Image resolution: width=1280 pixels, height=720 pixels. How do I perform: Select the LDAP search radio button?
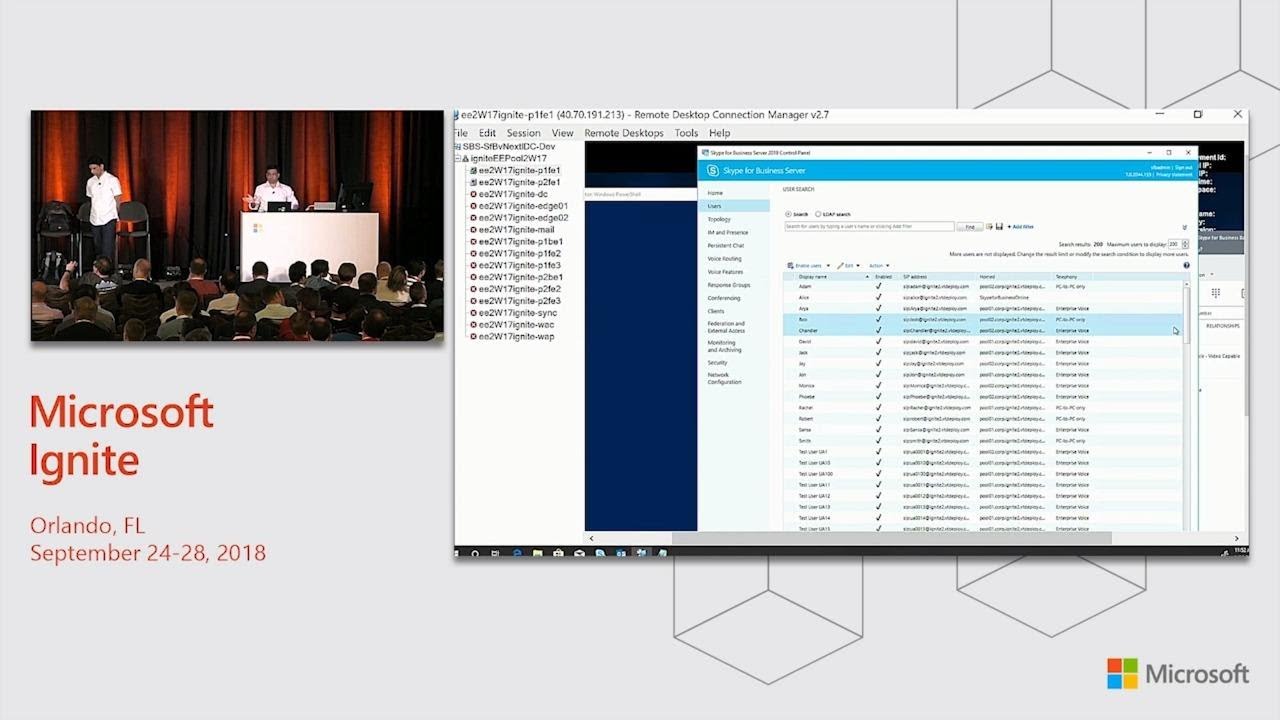(x=818, y=214)
